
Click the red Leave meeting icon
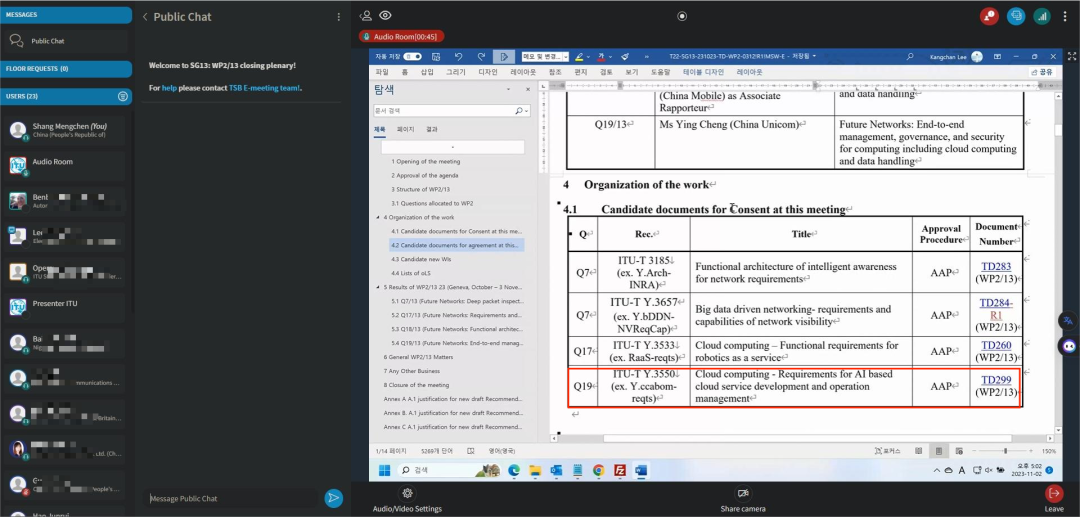pos(1053,493)
